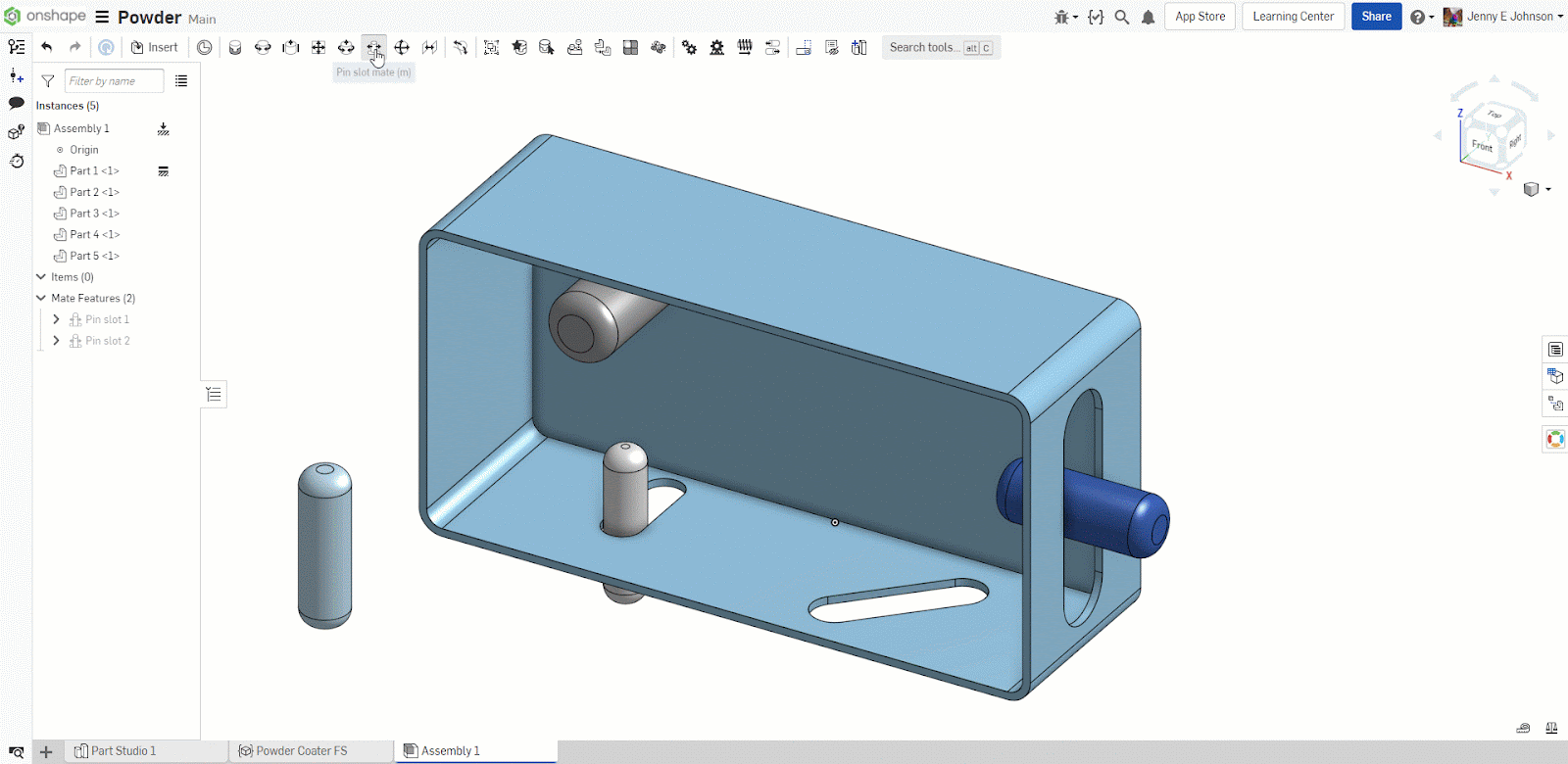Image resolution: width=1568 pixels, height=764 pixels.
Task: Click the Fastened mate tool icon
Action: (235, 47)
